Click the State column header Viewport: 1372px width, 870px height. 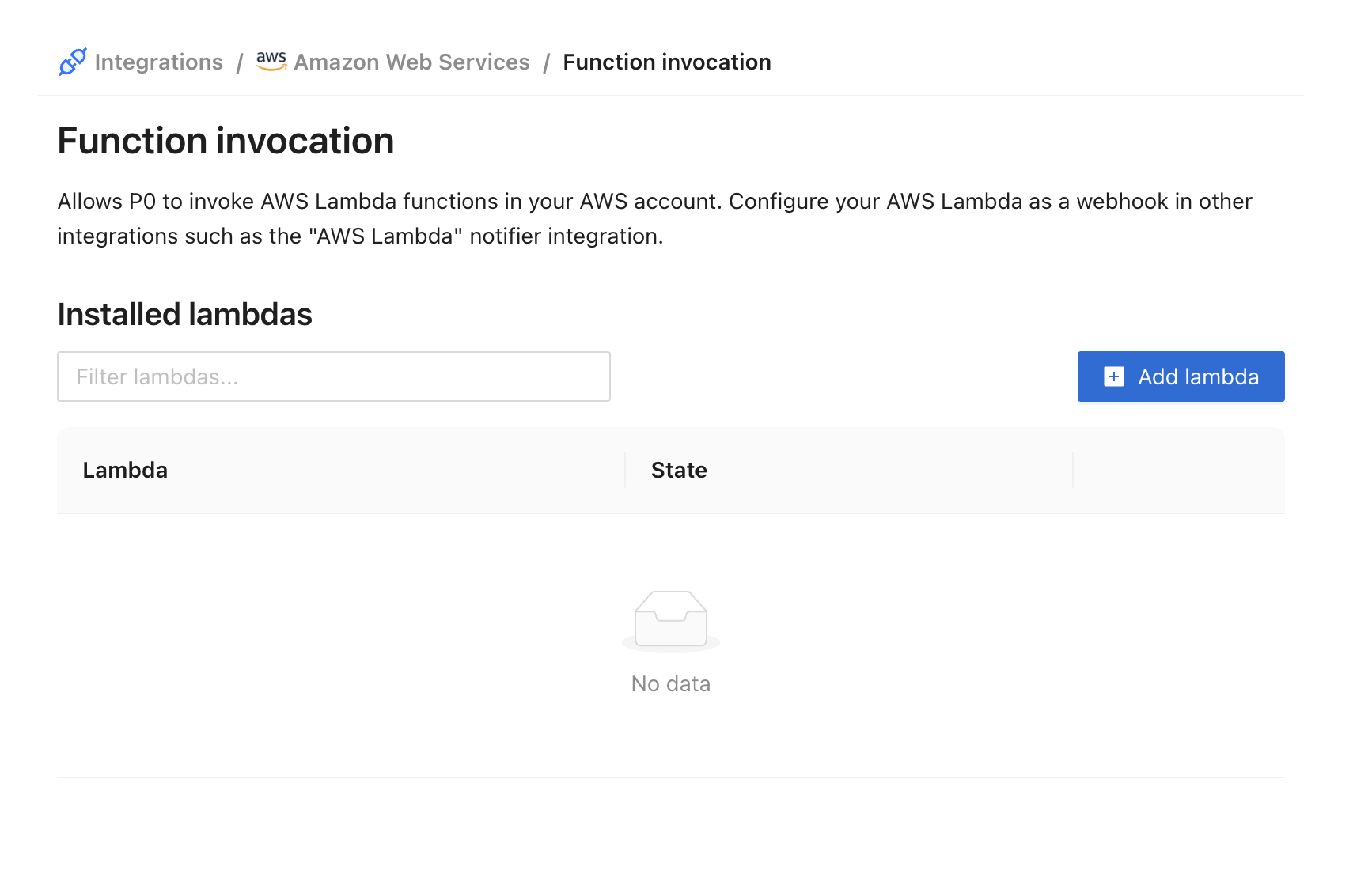tap(679, 471)
